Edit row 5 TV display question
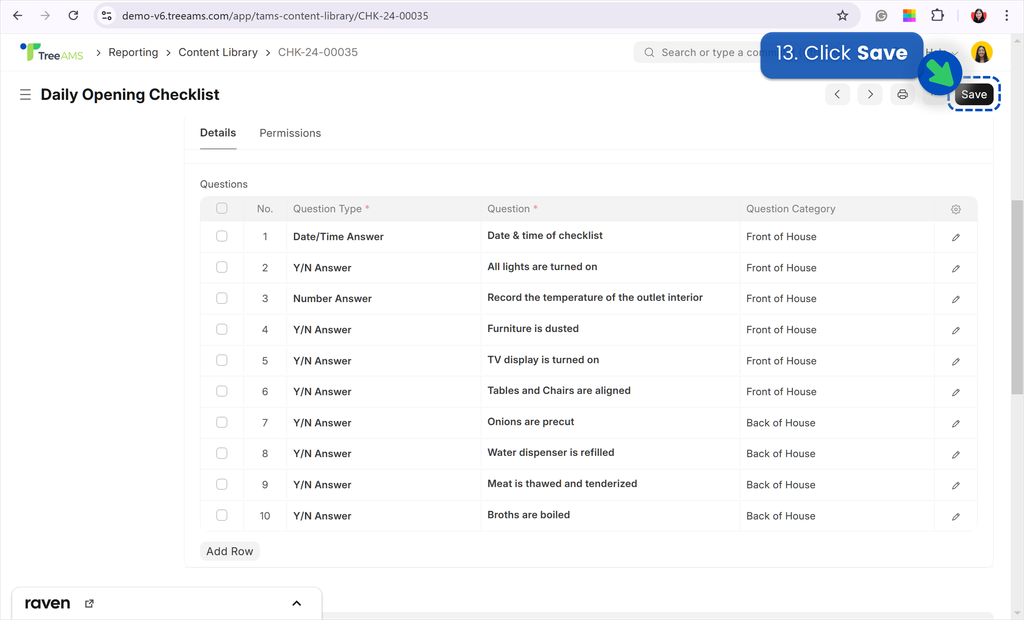 [955, 361]
